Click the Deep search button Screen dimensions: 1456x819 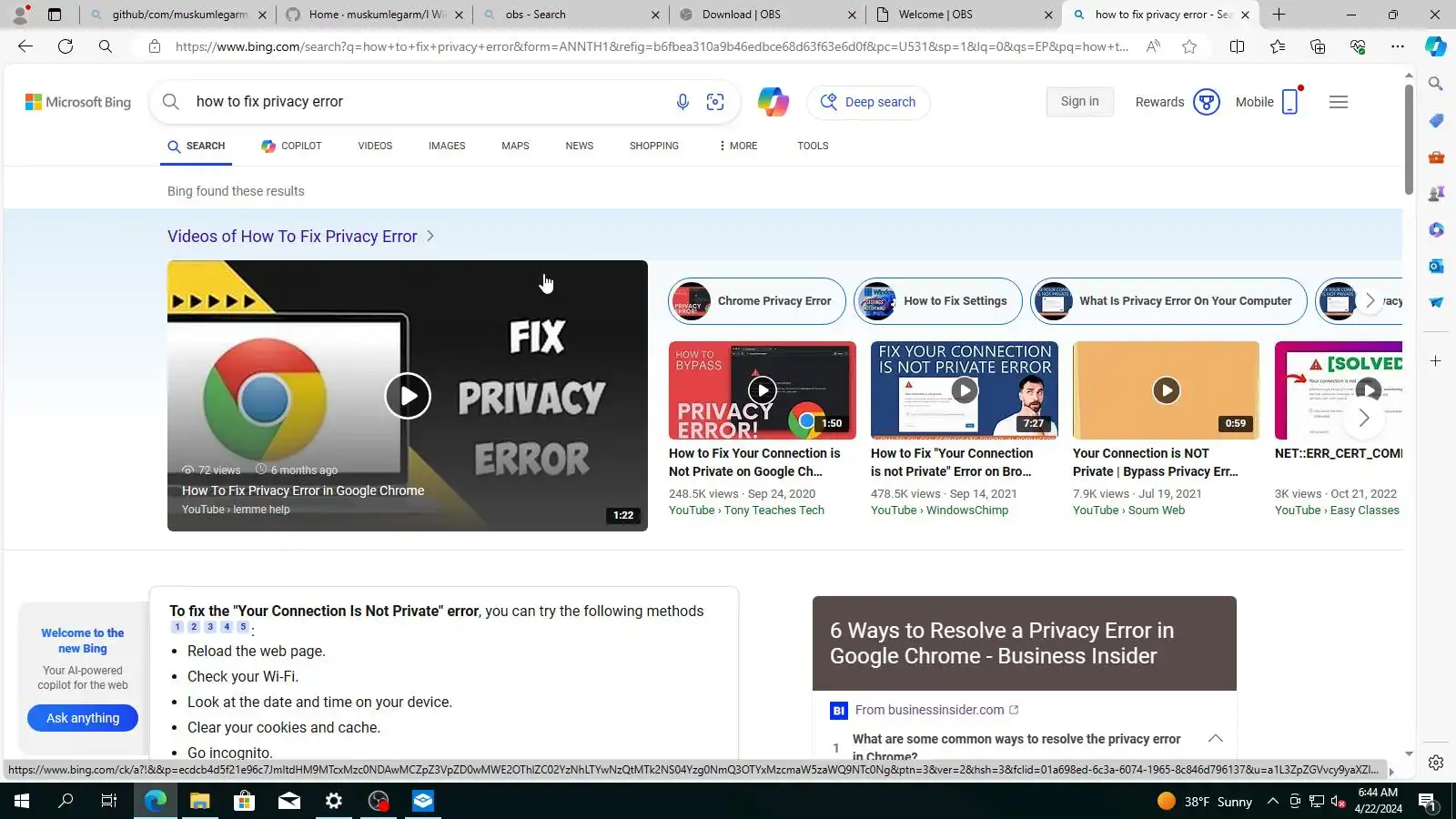click(x=868, y=102)
